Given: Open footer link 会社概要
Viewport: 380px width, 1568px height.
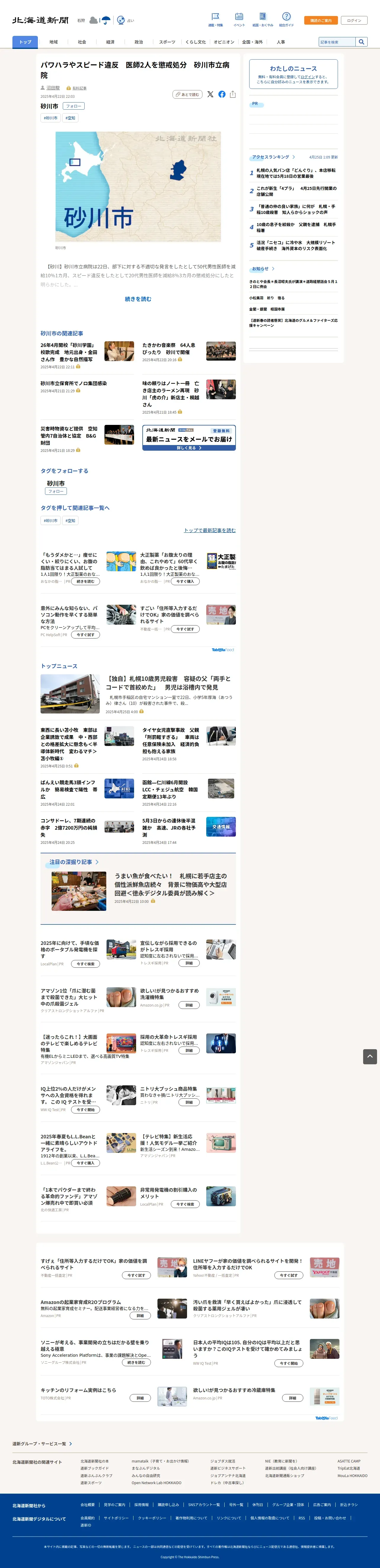Looking at the screenshot, I should [88, 1504].
